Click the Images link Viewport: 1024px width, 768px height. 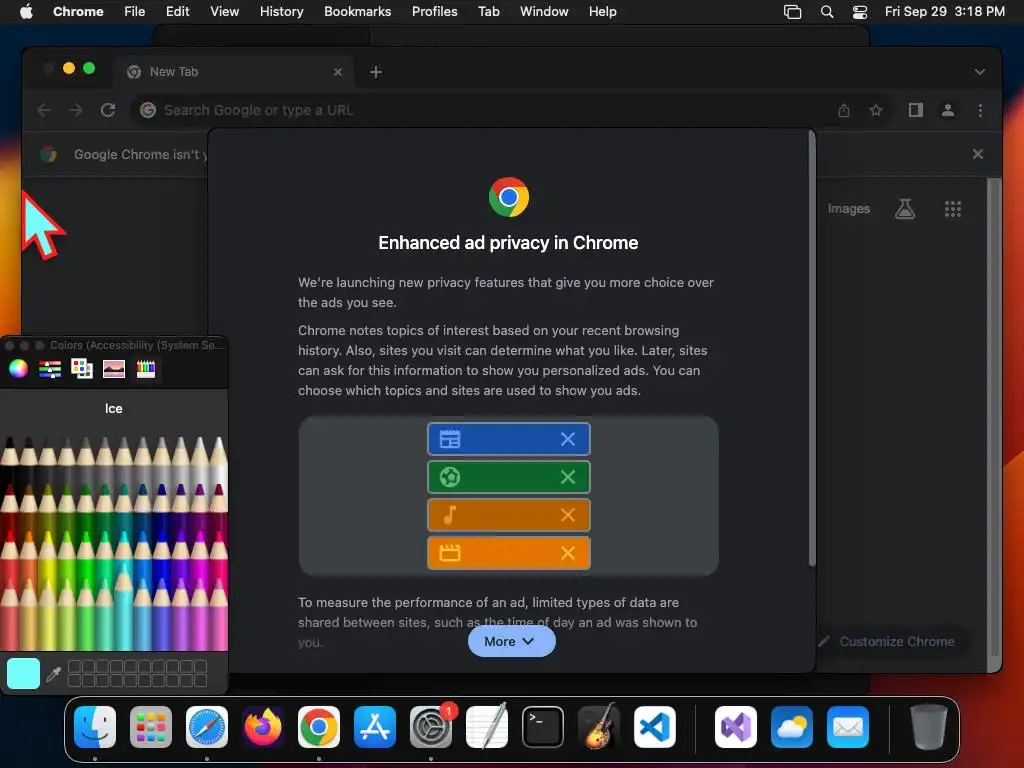click(848, 209)
